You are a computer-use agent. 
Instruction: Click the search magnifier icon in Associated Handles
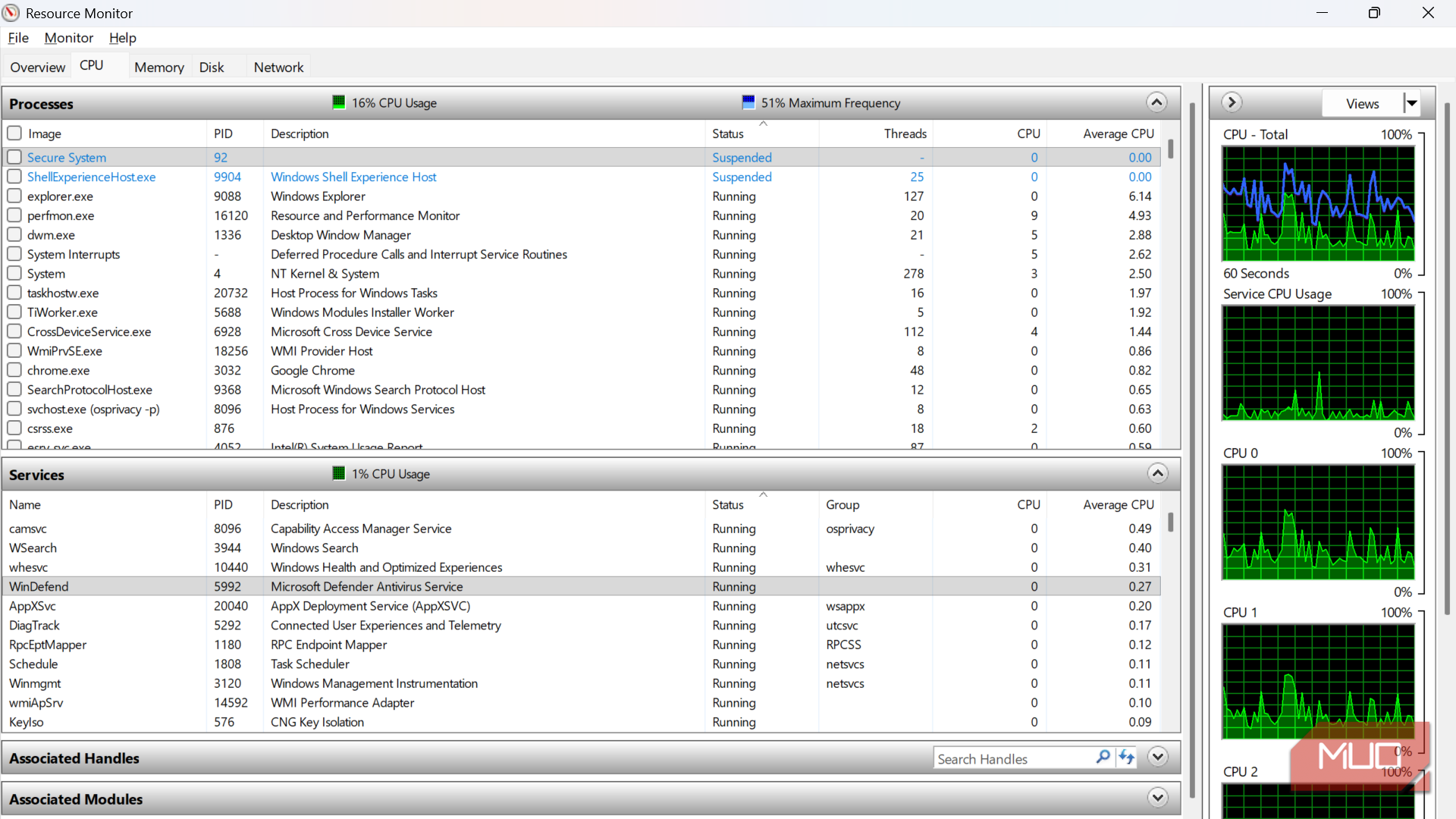tap(1103, 757)
